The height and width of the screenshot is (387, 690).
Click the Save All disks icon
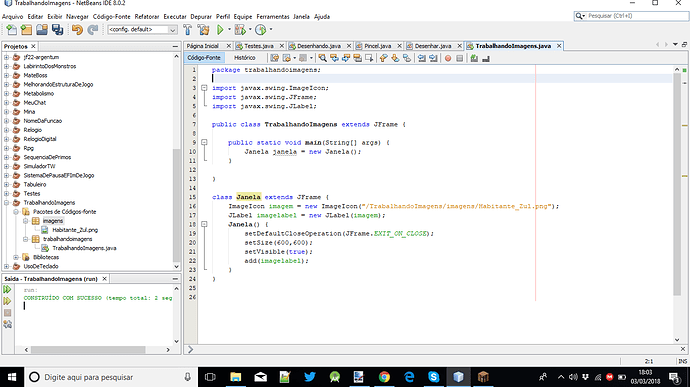pos(57,29)
